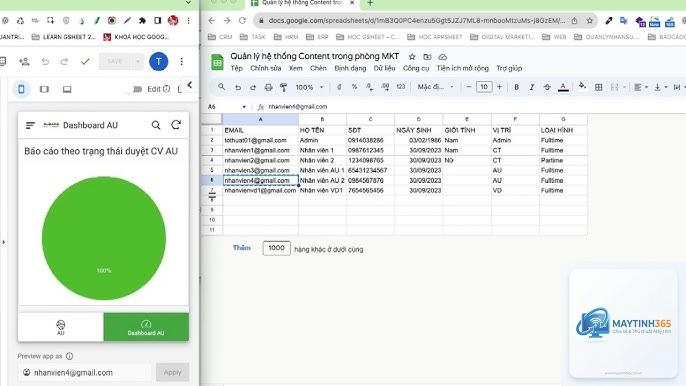Open a new browser tab

pos(370,4)
